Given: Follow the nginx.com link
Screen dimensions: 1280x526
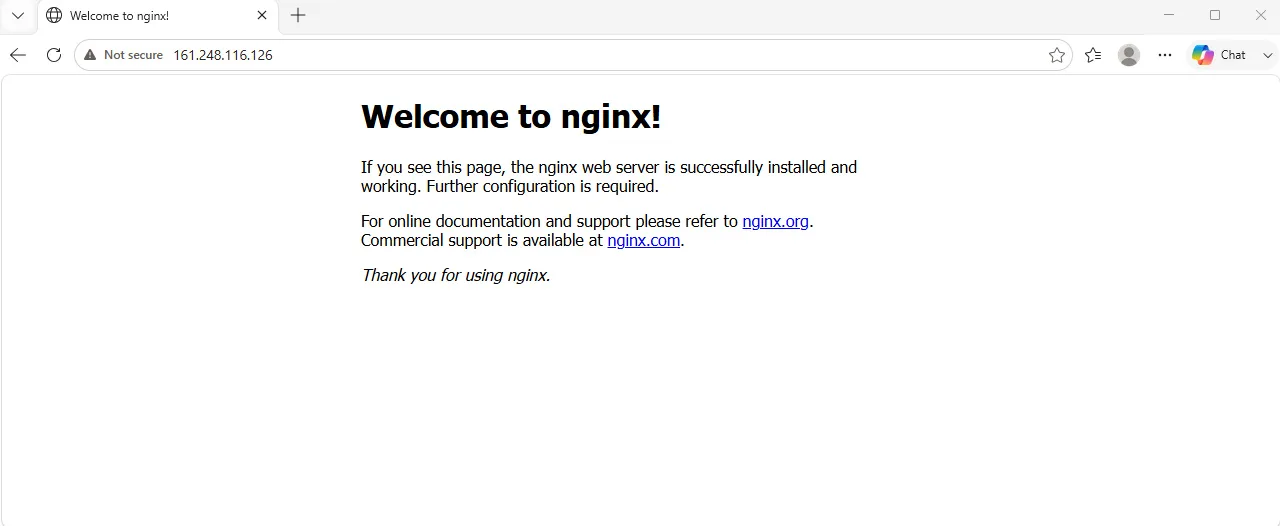Looking at the screenshot, I should (x=644, y=241).
